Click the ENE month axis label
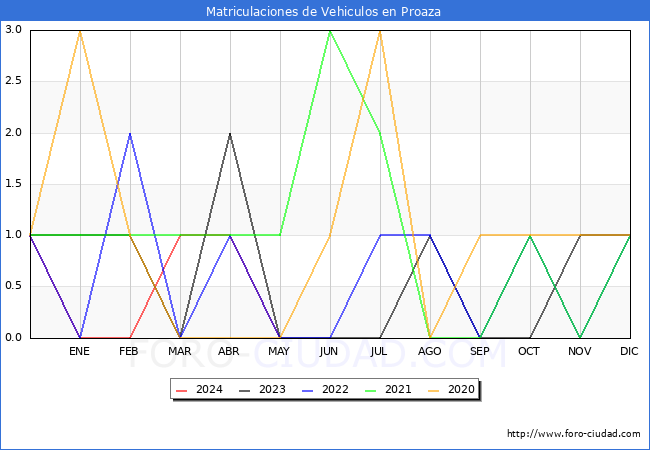Image resolution: width=650 pixels, height=450 pixels. tap(79, 351)
